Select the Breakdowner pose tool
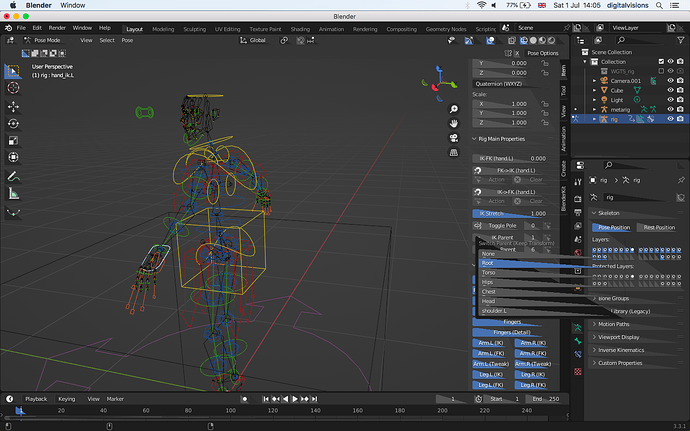Screen dimensions: 690x431 [13, 213]
